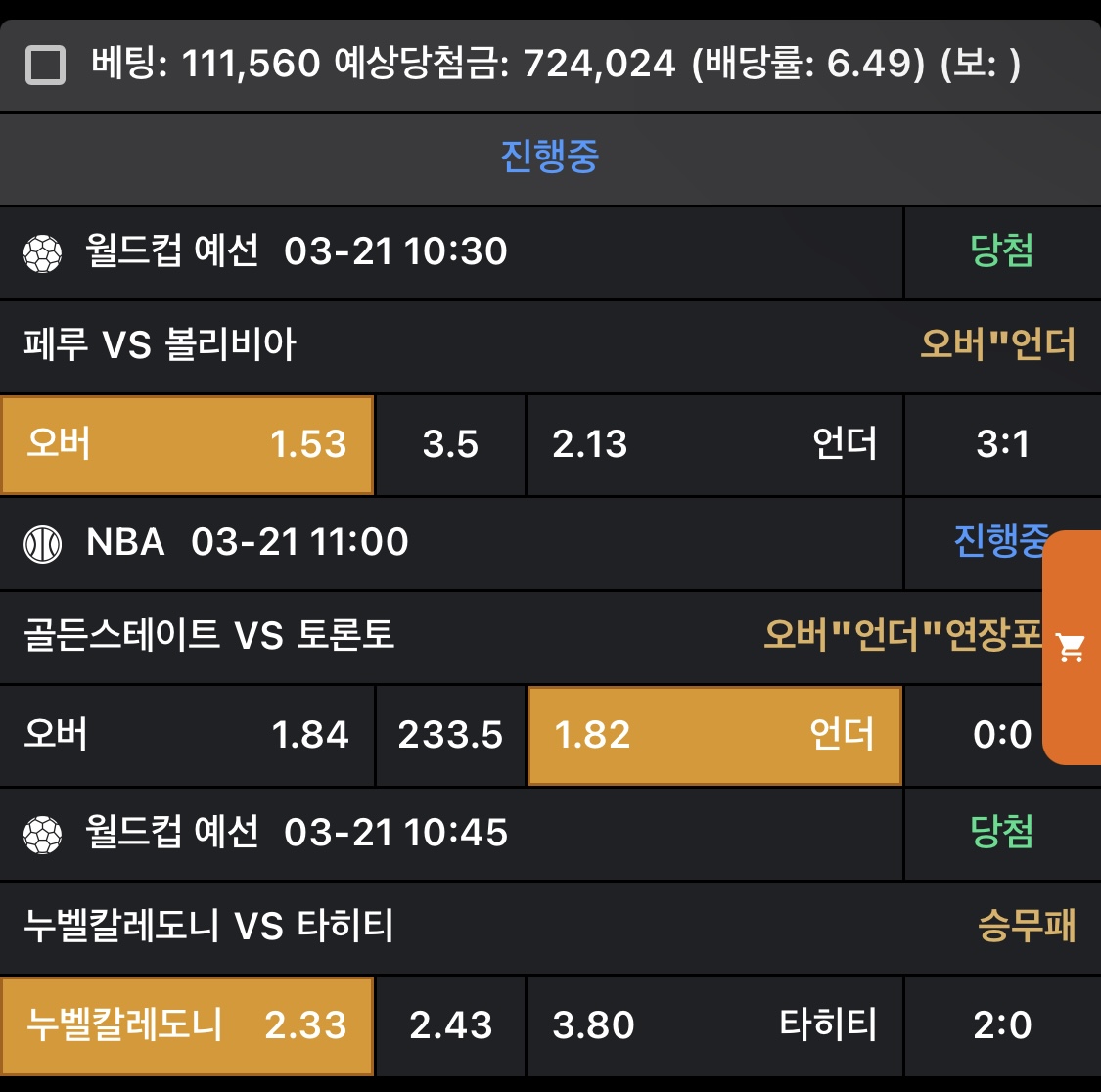Click the basketball icon beside NBA

point(42,544)
